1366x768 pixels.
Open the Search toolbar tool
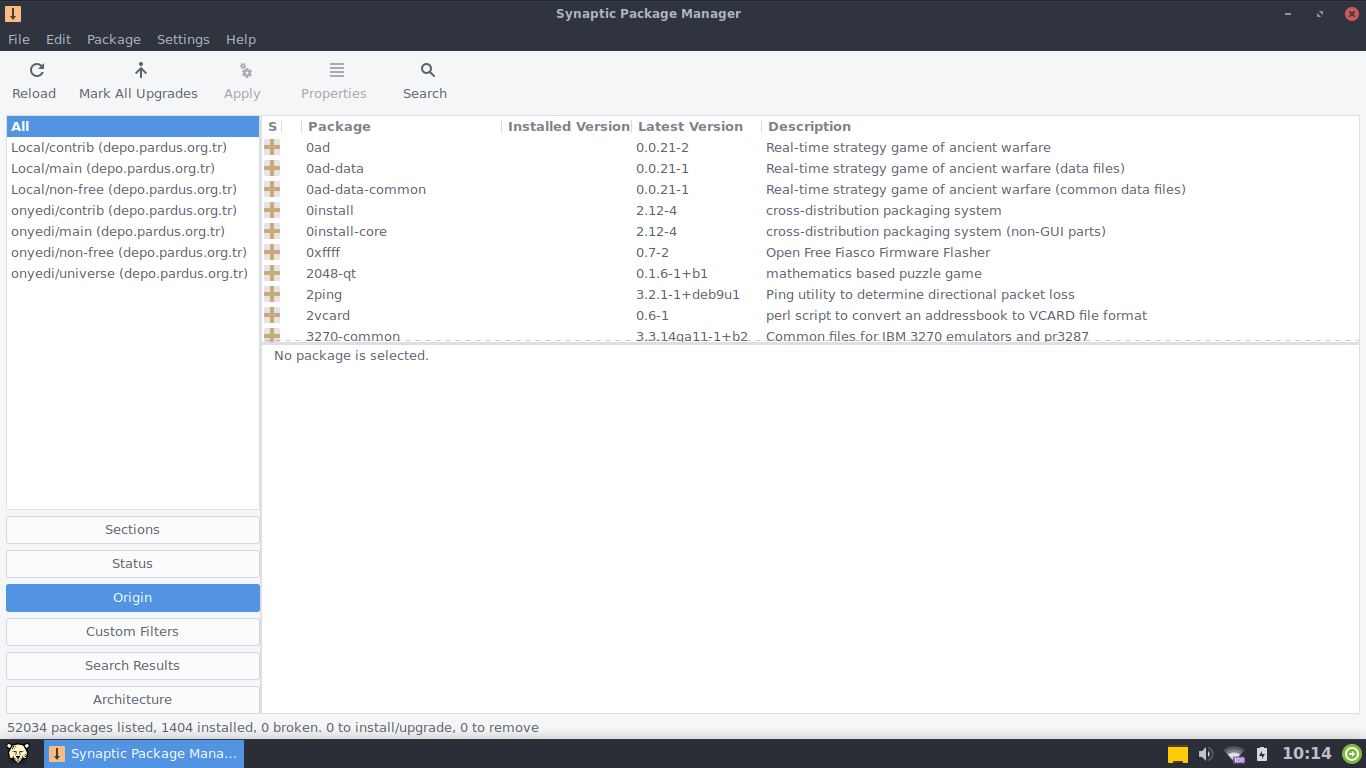point(425,81)
